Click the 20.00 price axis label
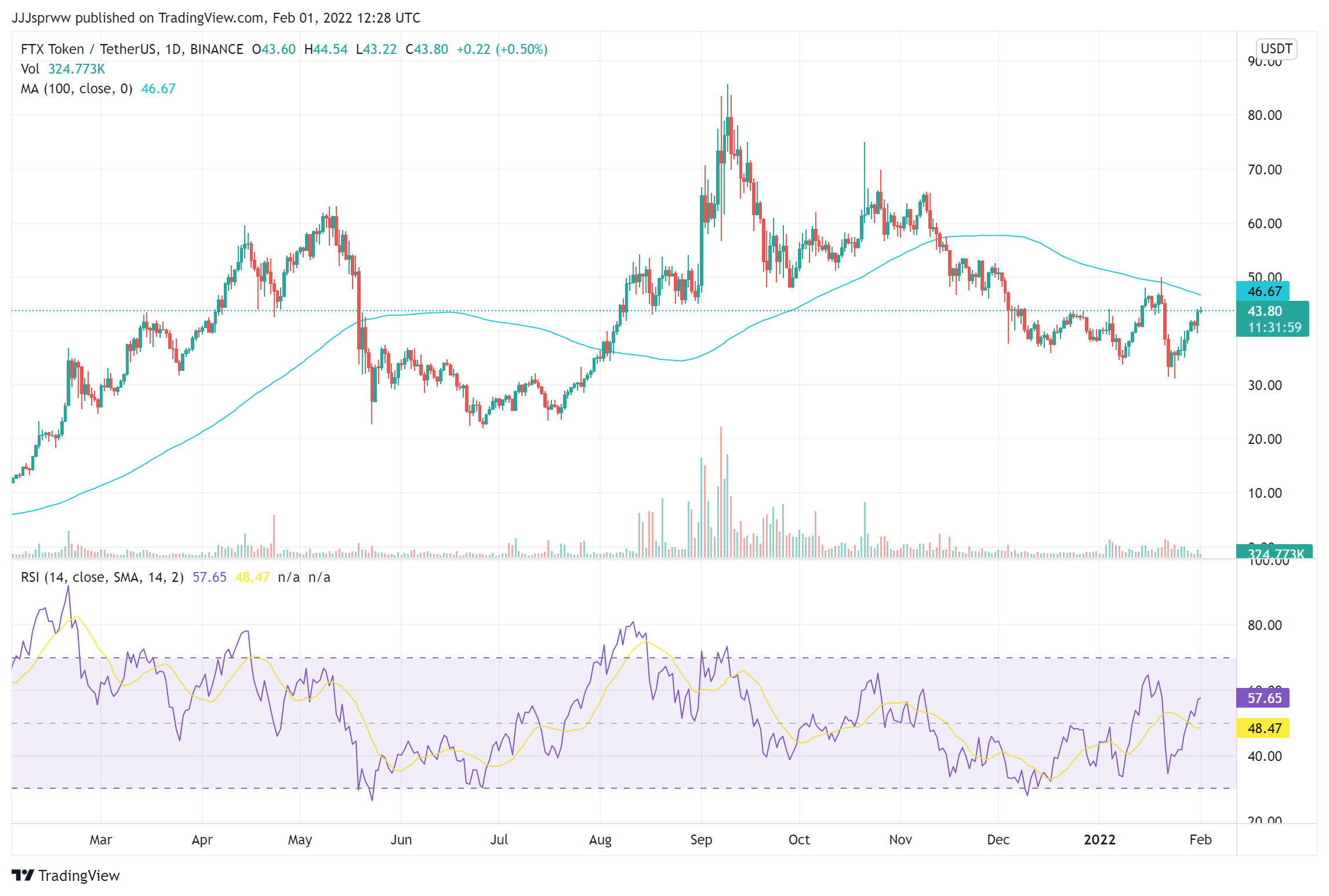 pyautogui.click(x=1265, y=439)
